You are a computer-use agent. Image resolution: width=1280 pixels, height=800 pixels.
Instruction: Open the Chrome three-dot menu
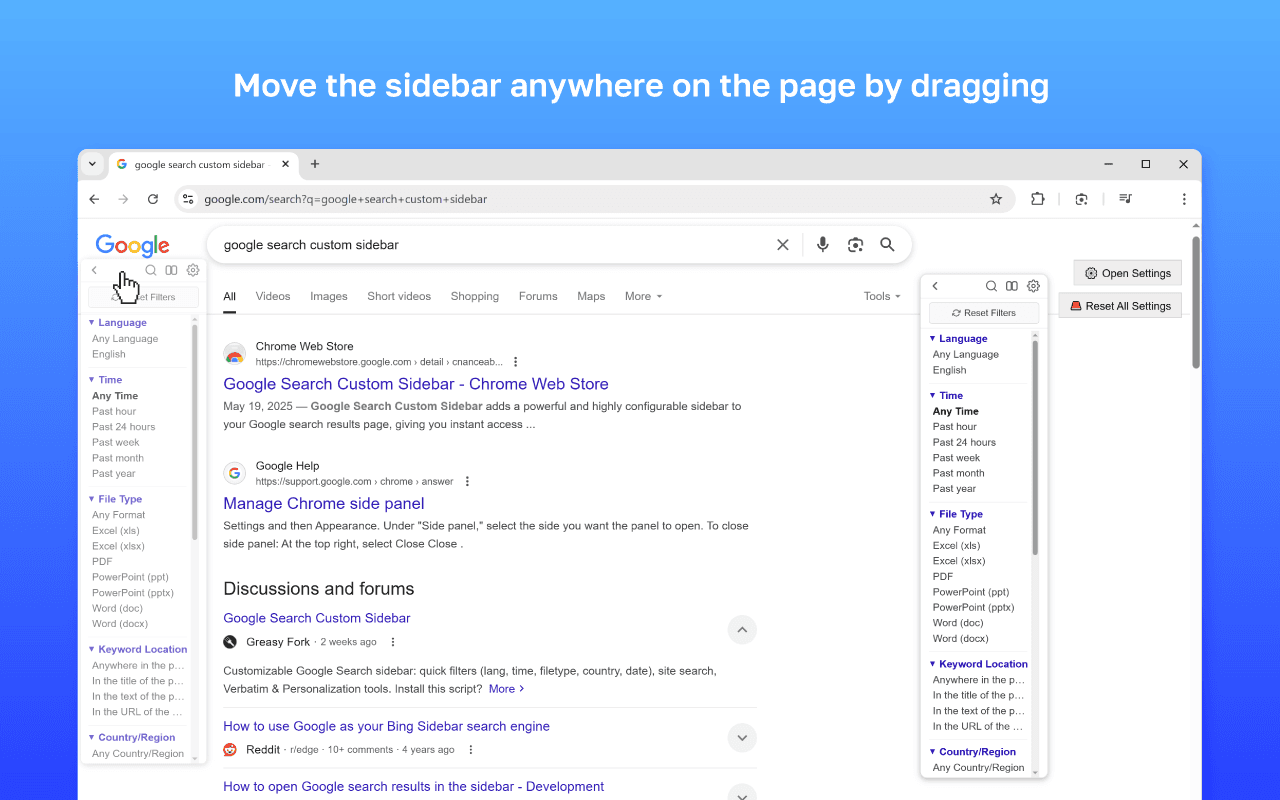(1184, 199)
